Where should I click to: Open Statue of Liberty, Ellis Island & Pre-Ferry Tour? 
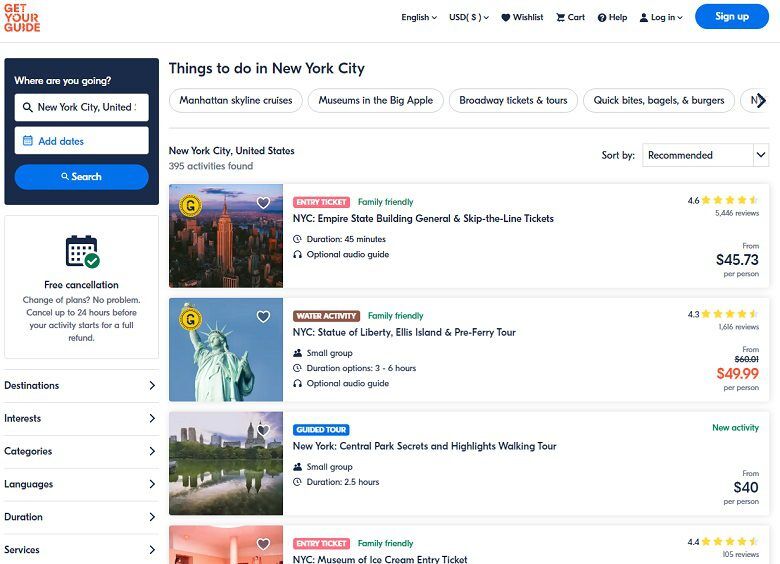[x=404, y=332]
